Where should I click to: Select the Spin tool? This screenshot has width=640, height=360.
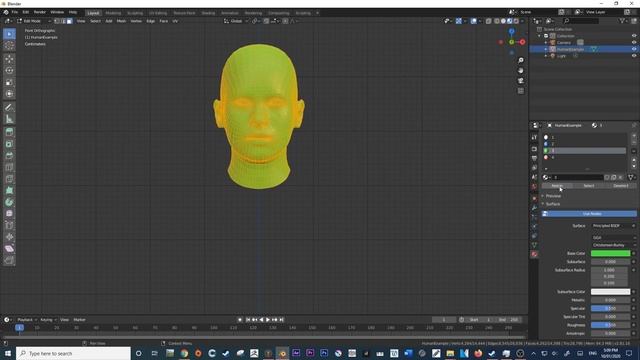pyautogui.click(x=9, y=202)
